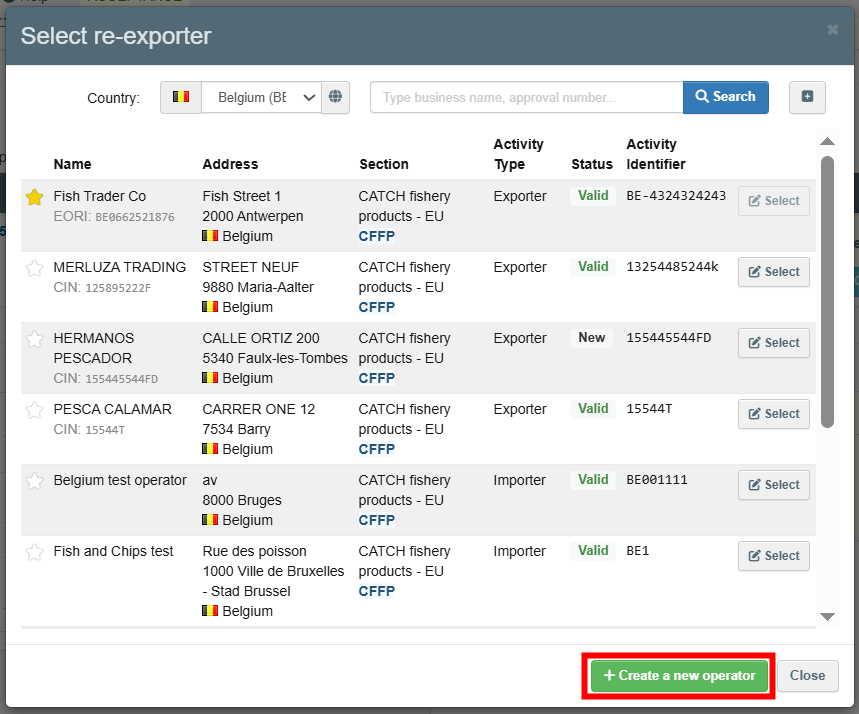Viewport: 859px width, 714px height.
Task: Favorite the Belgium test operator row
Action: tap(35, 481)
